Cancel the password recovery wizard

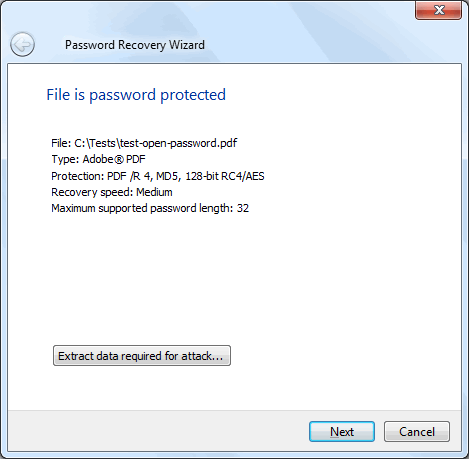[417, 432]
